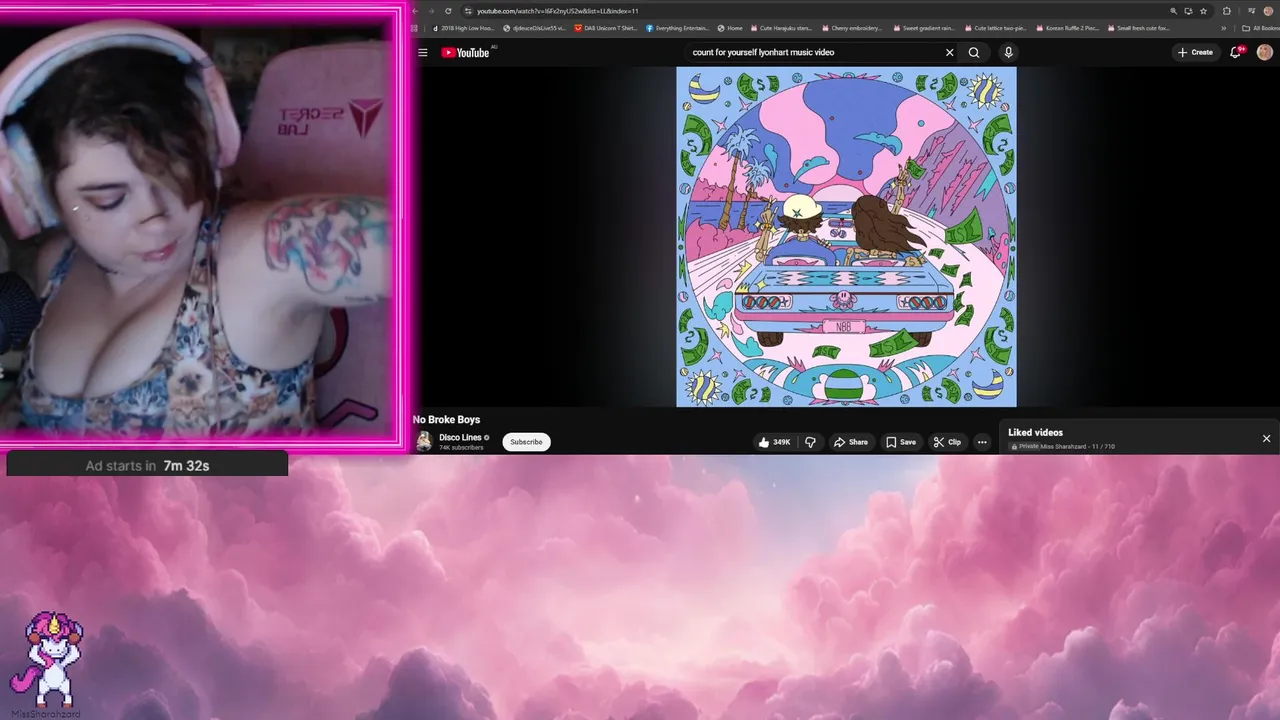
Task: Click 'Miss Sharahzard' playlist owner name
Action: [x=1063, y=446]
